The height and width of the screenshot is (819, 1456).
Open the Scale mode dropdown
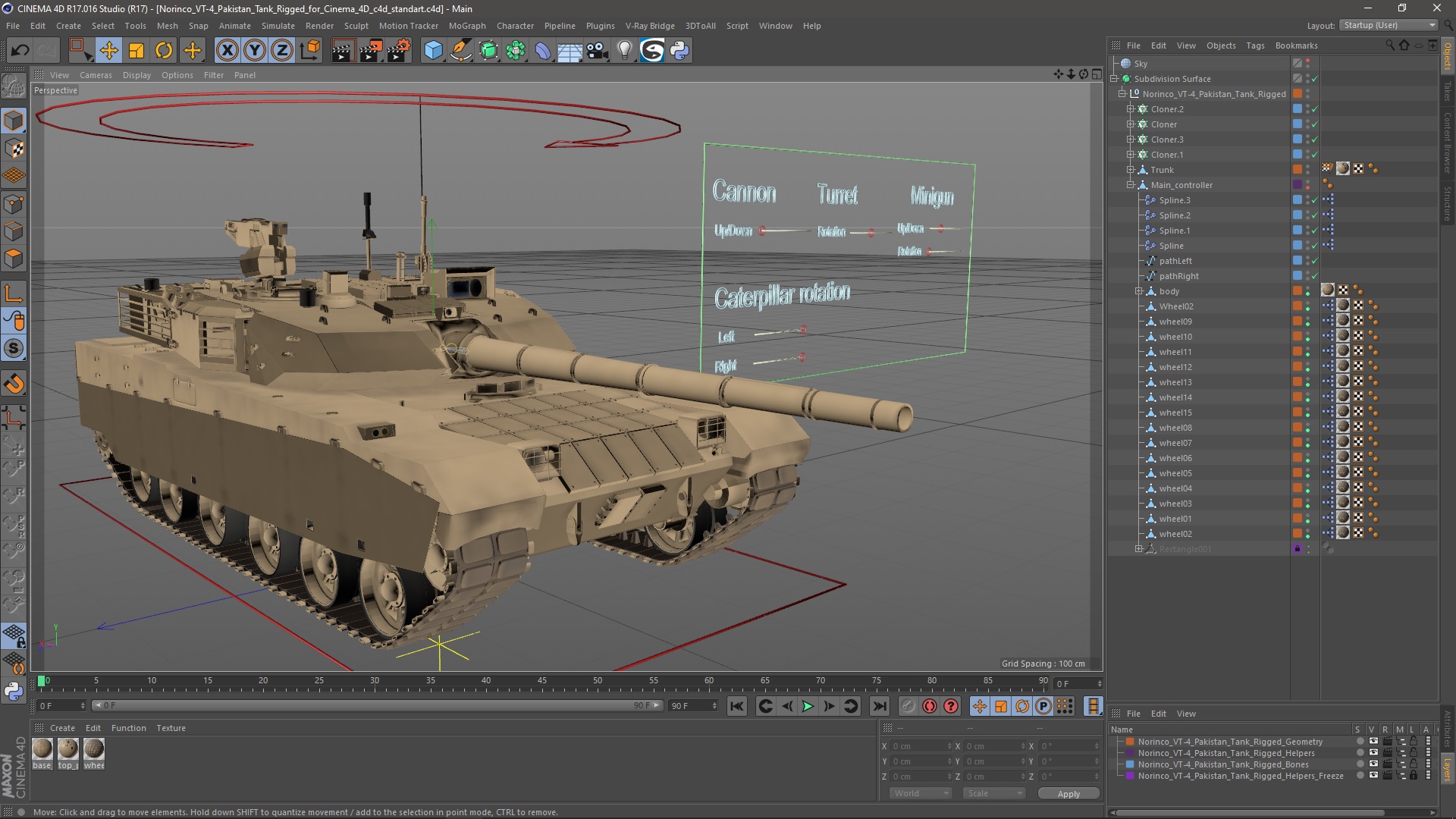point(993,793)
